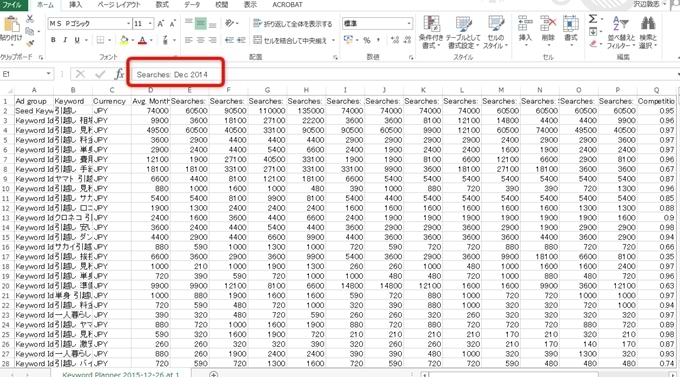Click the increase indent icon
The image size is (680, 377).
(x=241, y=40)
